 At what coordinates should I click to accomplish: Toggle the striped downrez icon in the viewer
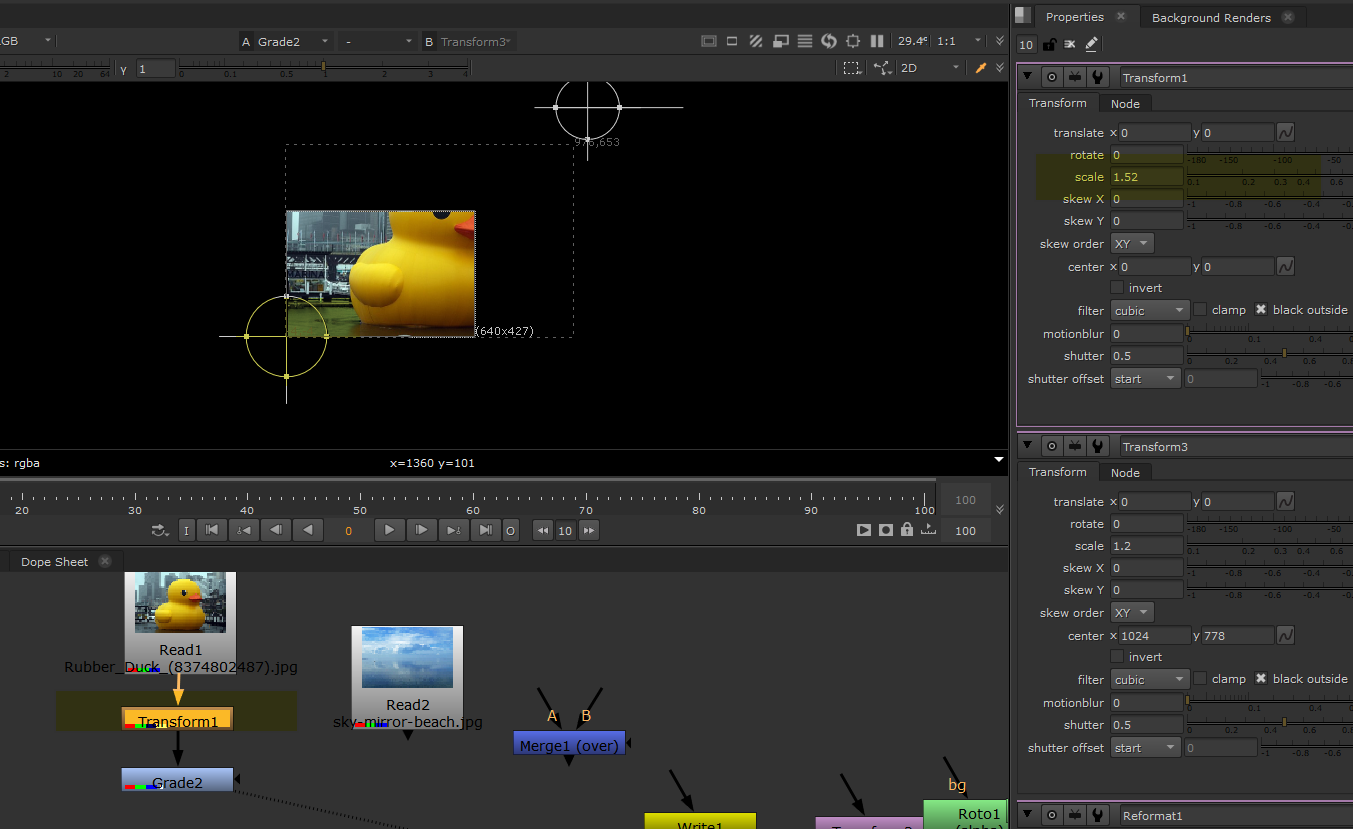(x=757, y=41)
